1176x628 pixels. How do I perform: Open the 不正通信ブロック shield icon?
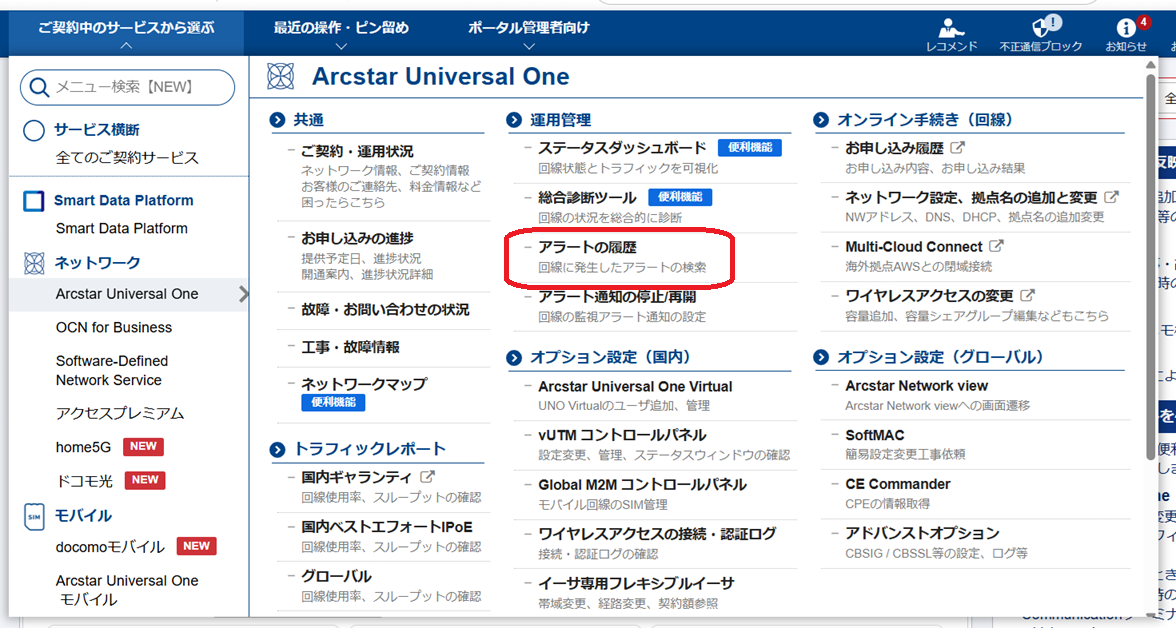pos(1041,27)
